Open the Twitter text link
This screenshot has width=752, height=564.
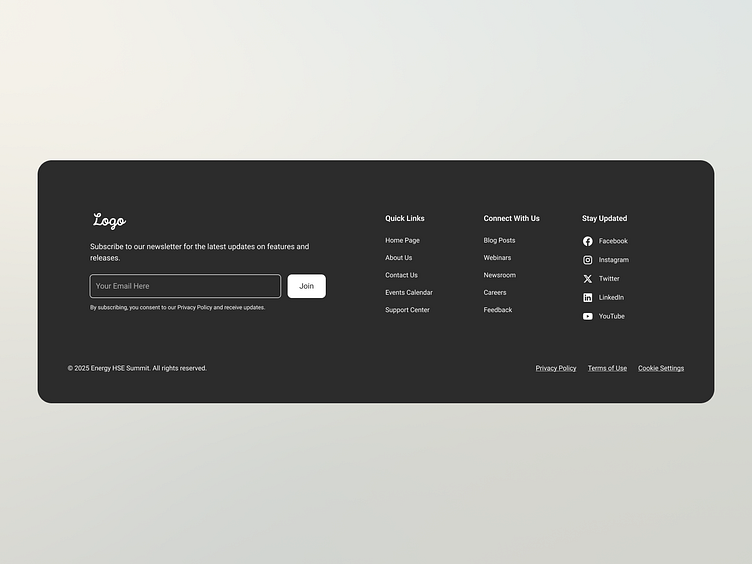609,279
